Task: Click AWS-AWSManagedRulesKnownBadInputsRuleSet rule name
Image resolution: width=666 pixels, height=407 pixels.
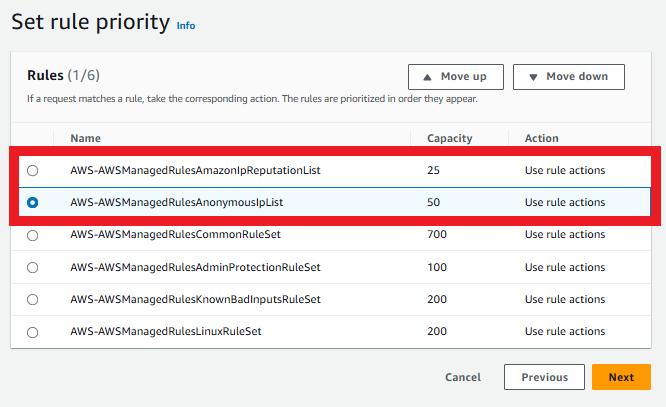Action: pyautogui.click(x=195, y=299)
